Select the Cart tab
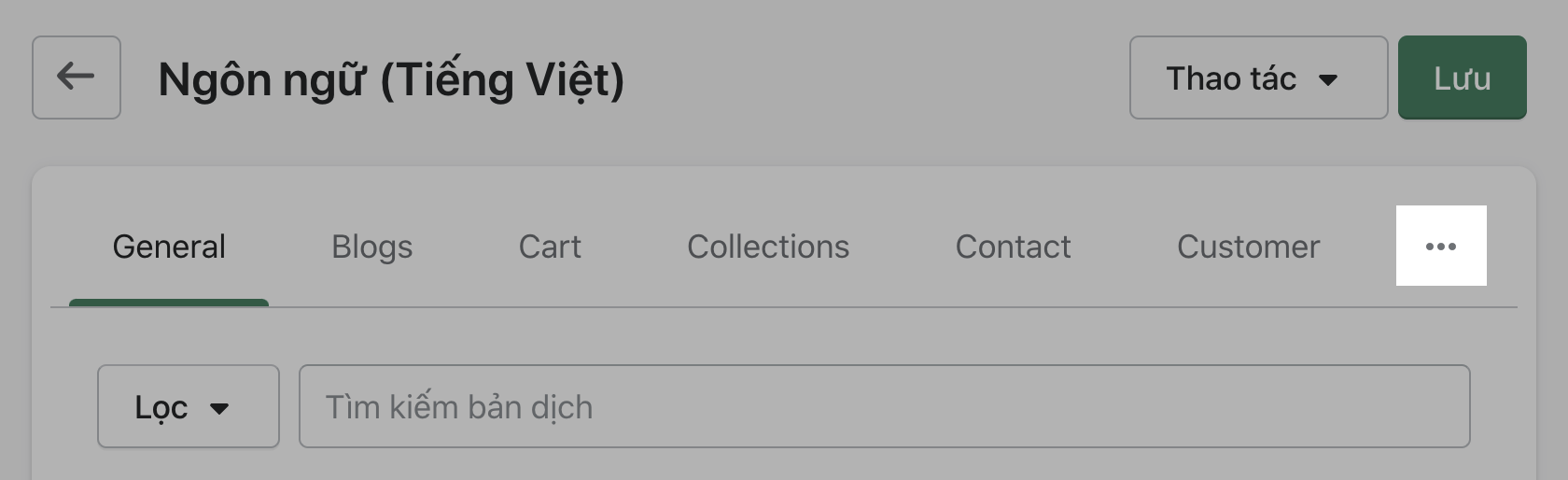The width and height of the screenshot is (1568, 480). pos(550,247)
